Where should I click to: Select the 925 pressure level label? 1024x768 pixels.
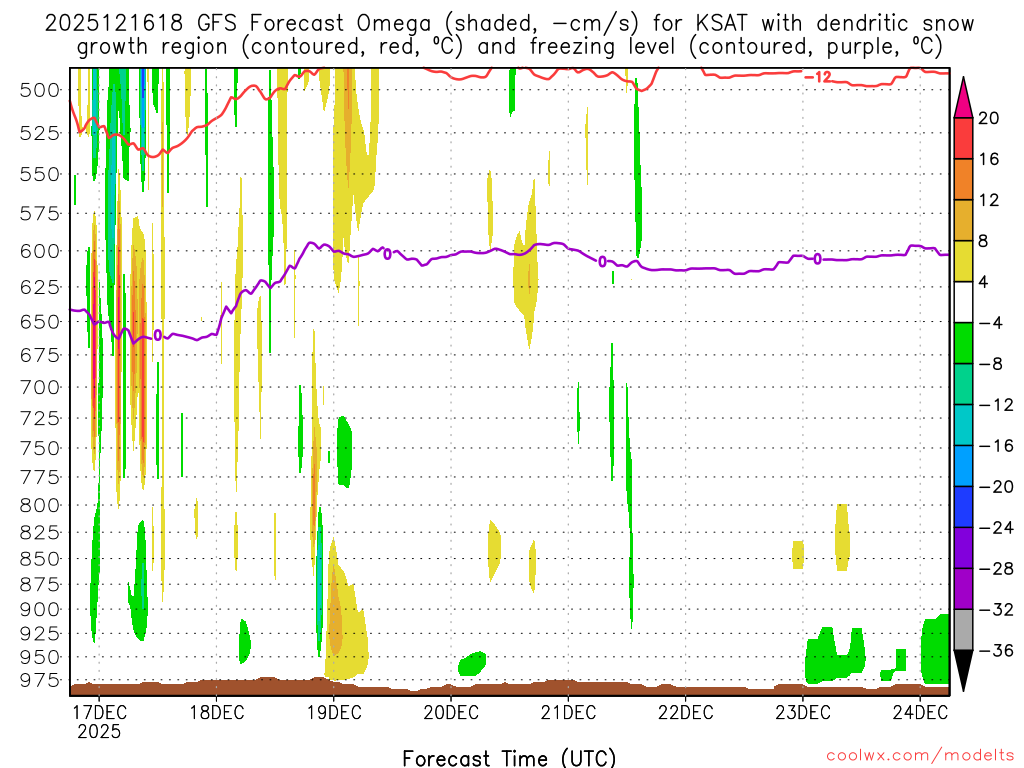pyautogui.click(x=40, y=633)
